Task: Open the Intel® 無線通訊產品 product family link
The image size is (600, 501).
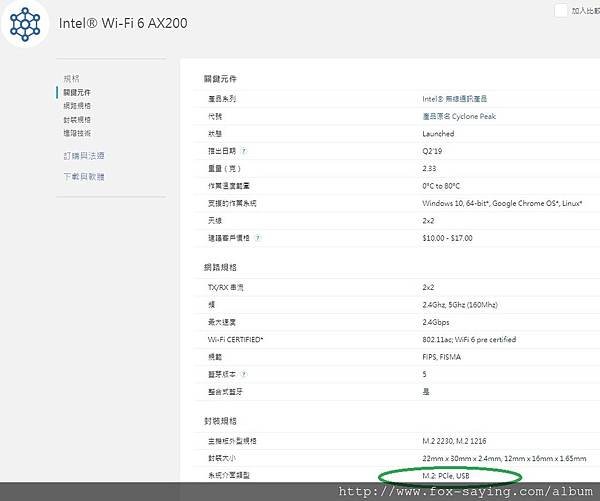Action: click(x=455, y=99)
